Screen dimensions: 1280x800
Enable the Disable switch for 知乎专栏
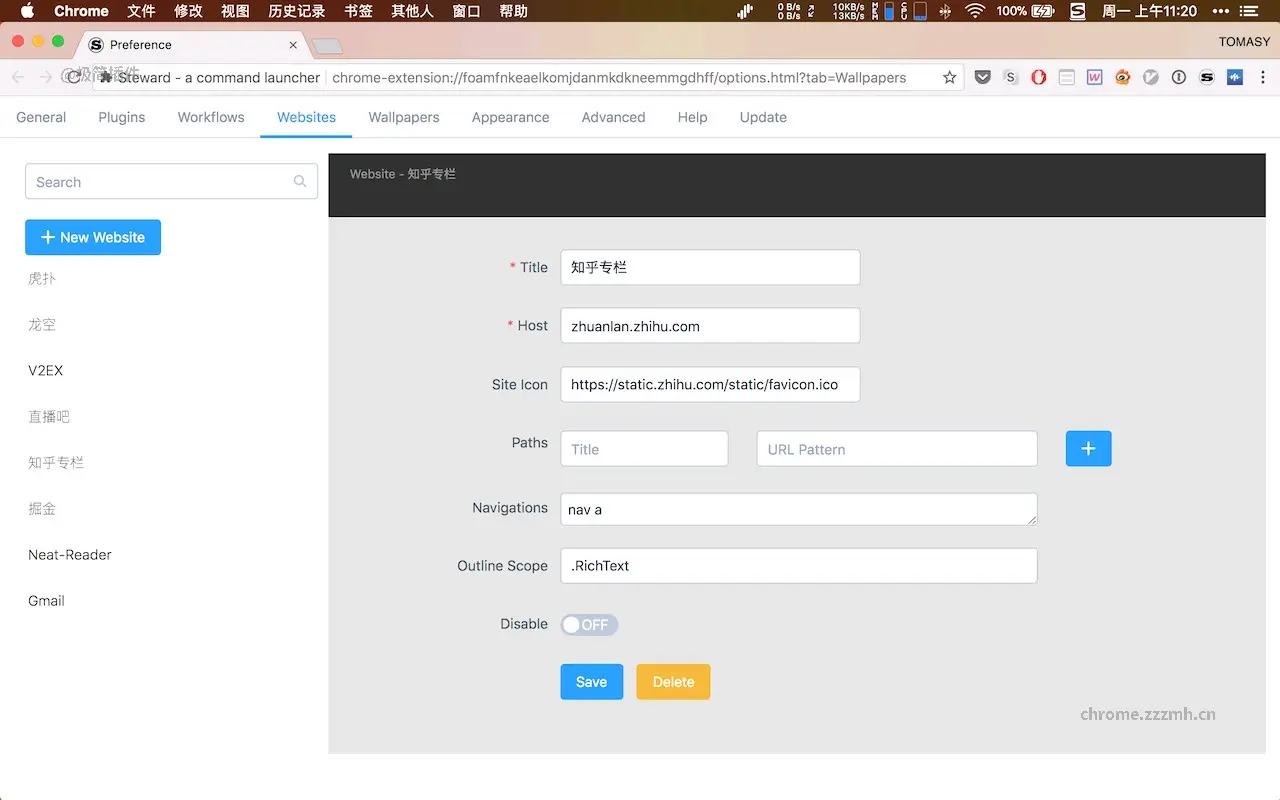(x=589, y=624)
